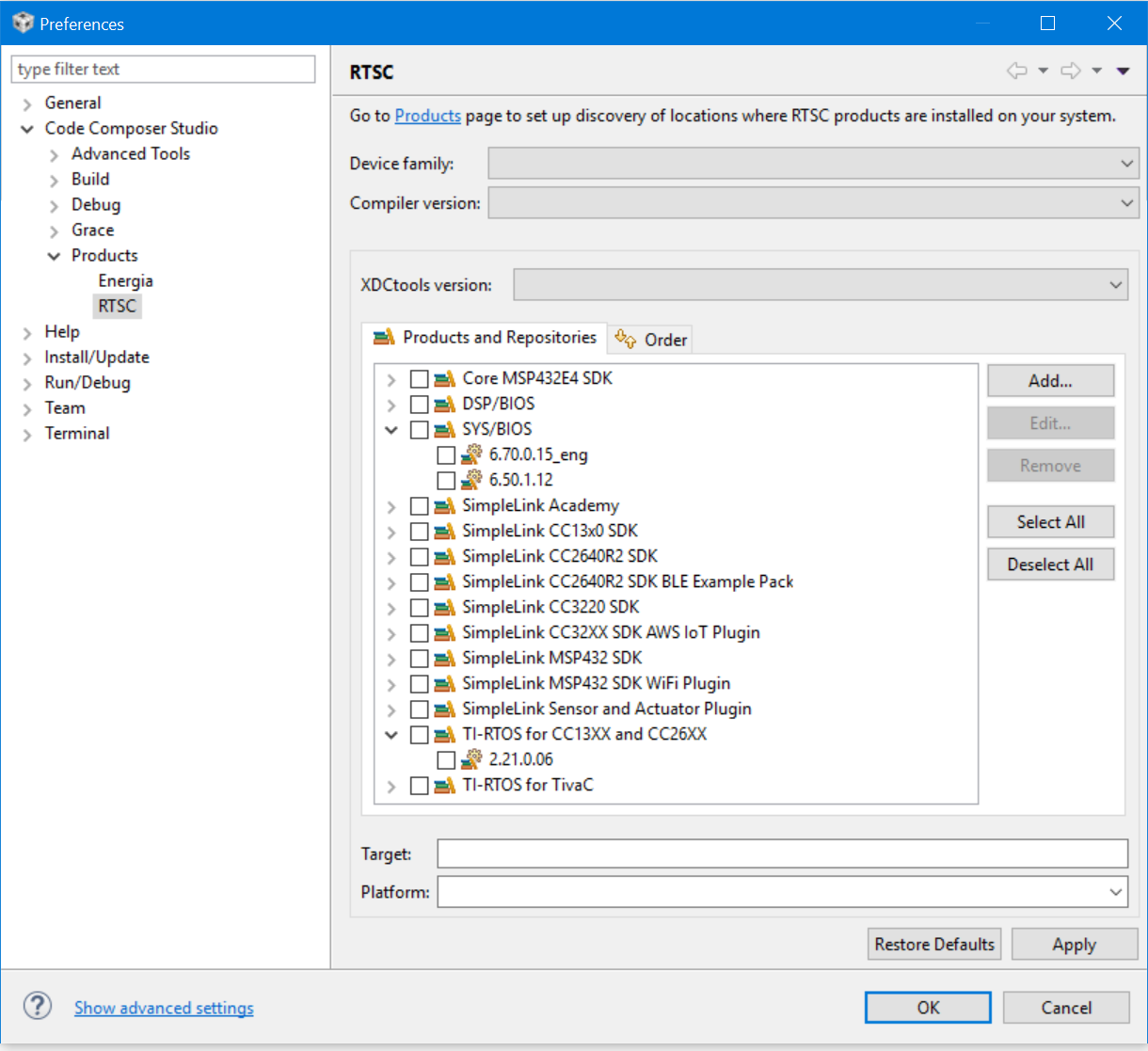The image size is (1148, 1051).
Task: Collapse the SYS/BIOS tree node
Action: (391, 430)
